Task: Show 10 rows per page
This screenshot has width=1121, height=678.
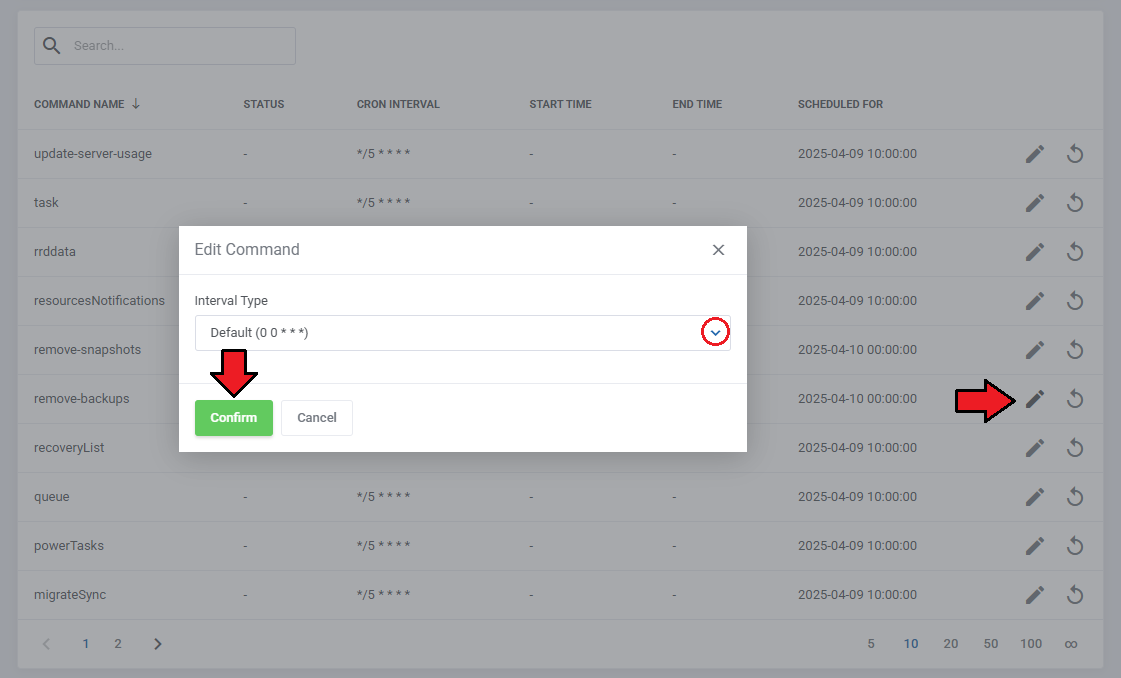Action: pyautogui.click(x=911, y=644)
